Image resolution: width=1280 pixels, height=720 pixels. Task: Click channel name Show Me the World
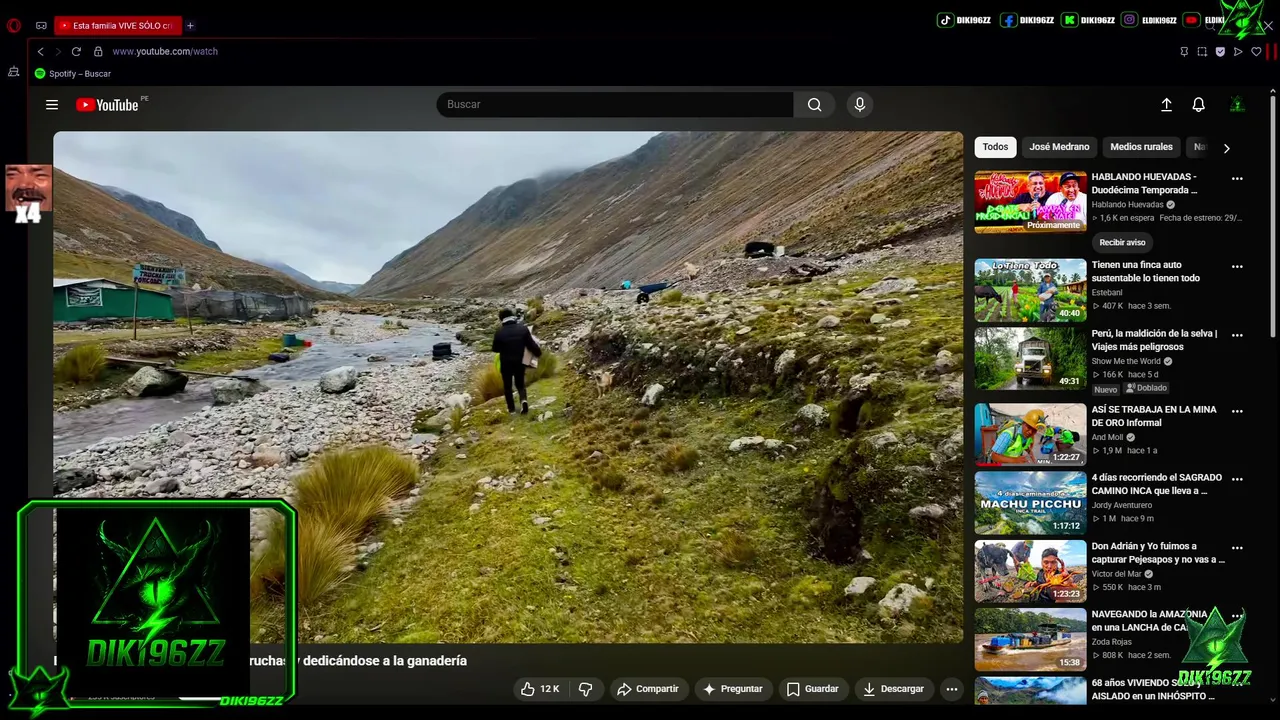(x=1126, y=361)
